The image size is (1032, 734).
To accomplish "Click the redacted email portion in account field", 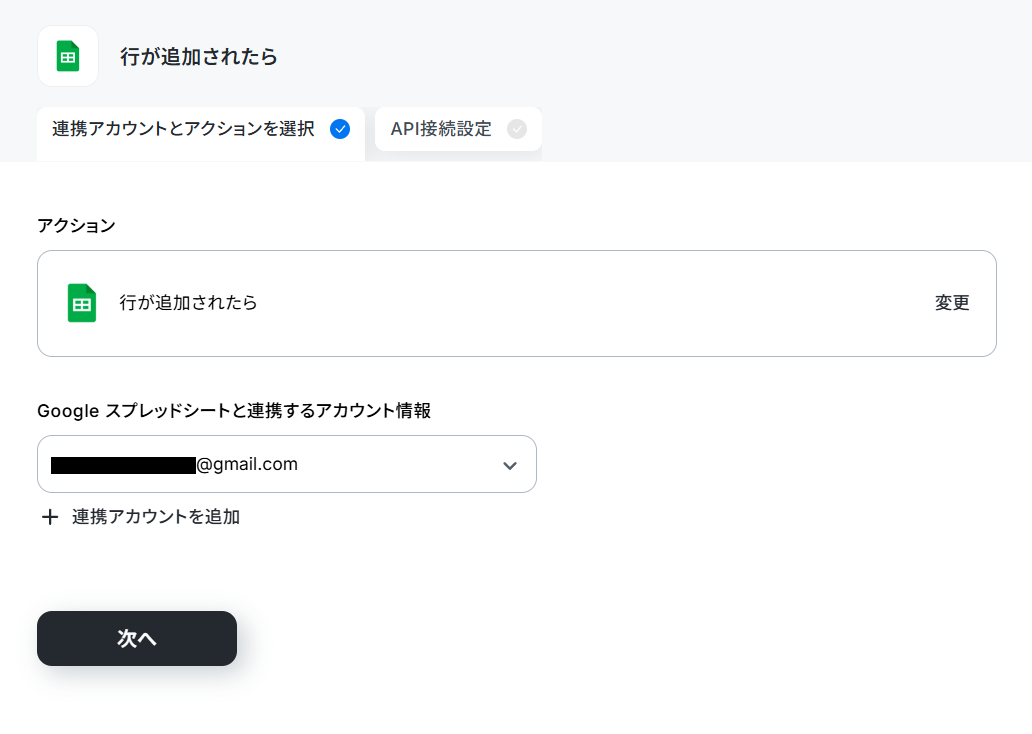I will (x=123, y=465).
